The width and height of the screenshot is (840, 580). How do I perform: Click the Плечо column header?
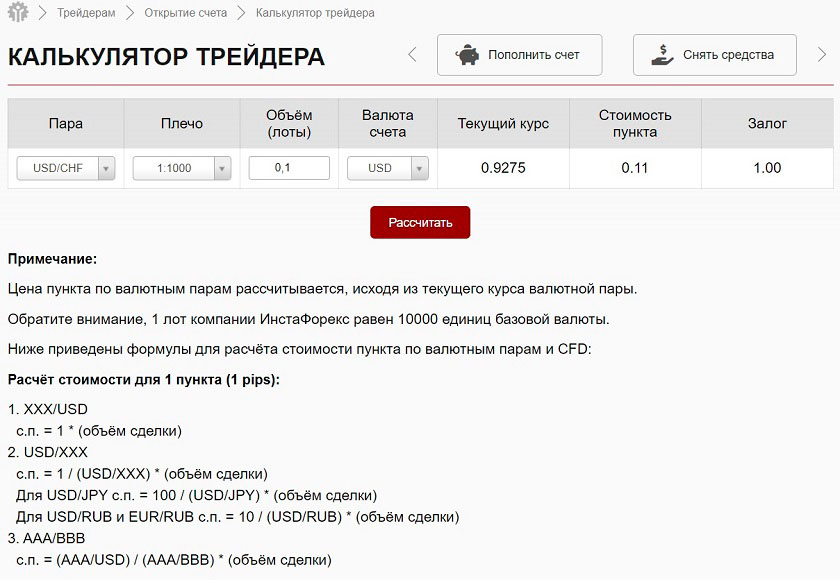(x=182, y=124)
